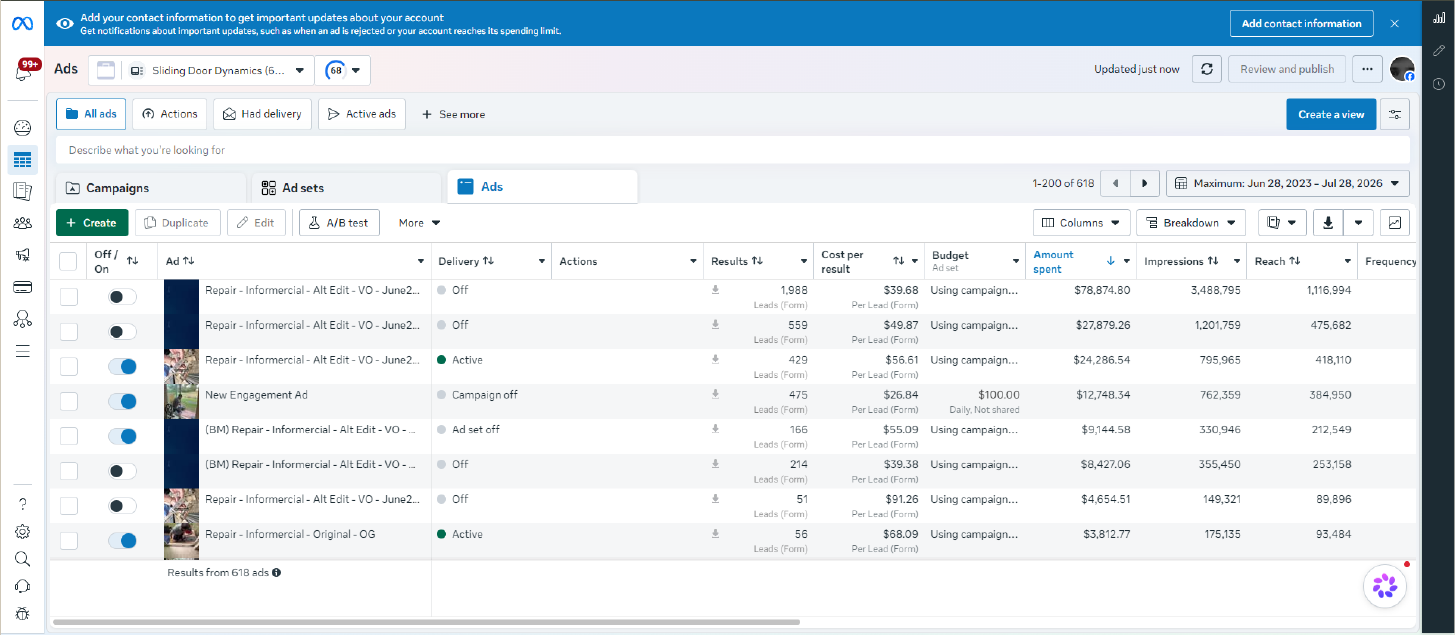Open the Columns dropdown
The height and width of the screenshot is (635, 1455).
(1082, 222)
